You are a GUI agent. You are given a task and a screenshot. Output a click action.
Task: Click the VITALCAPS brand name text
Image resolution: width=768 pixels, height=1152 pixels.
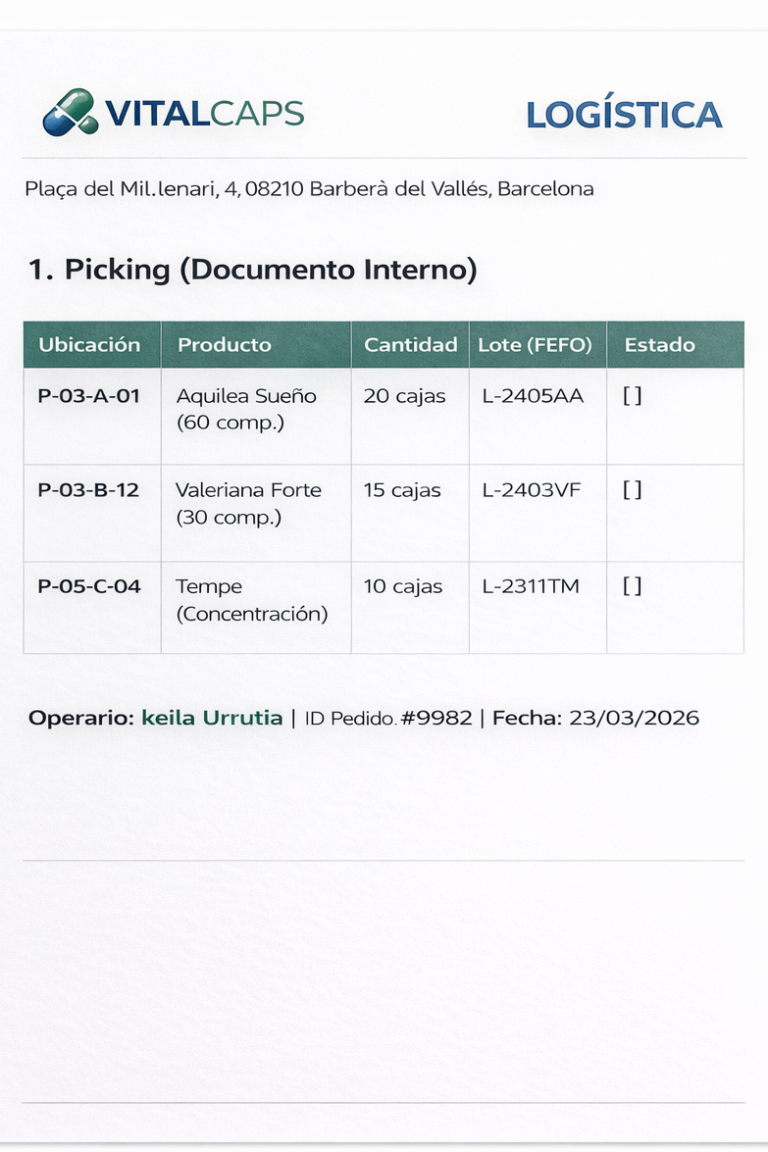(x=204, y=113)
